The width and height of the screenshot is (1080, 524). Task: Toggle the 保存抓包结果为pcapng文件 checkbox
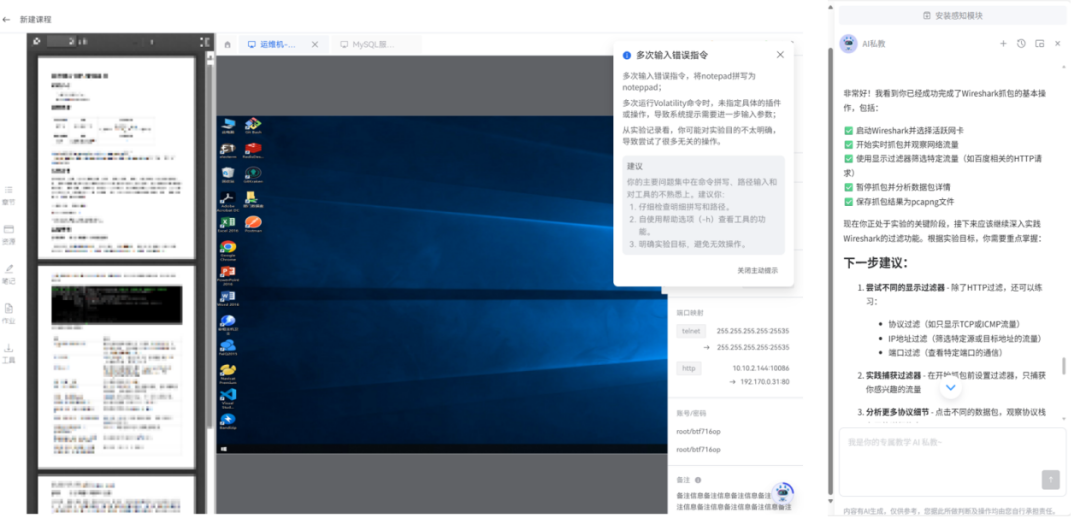click(848, 201)
